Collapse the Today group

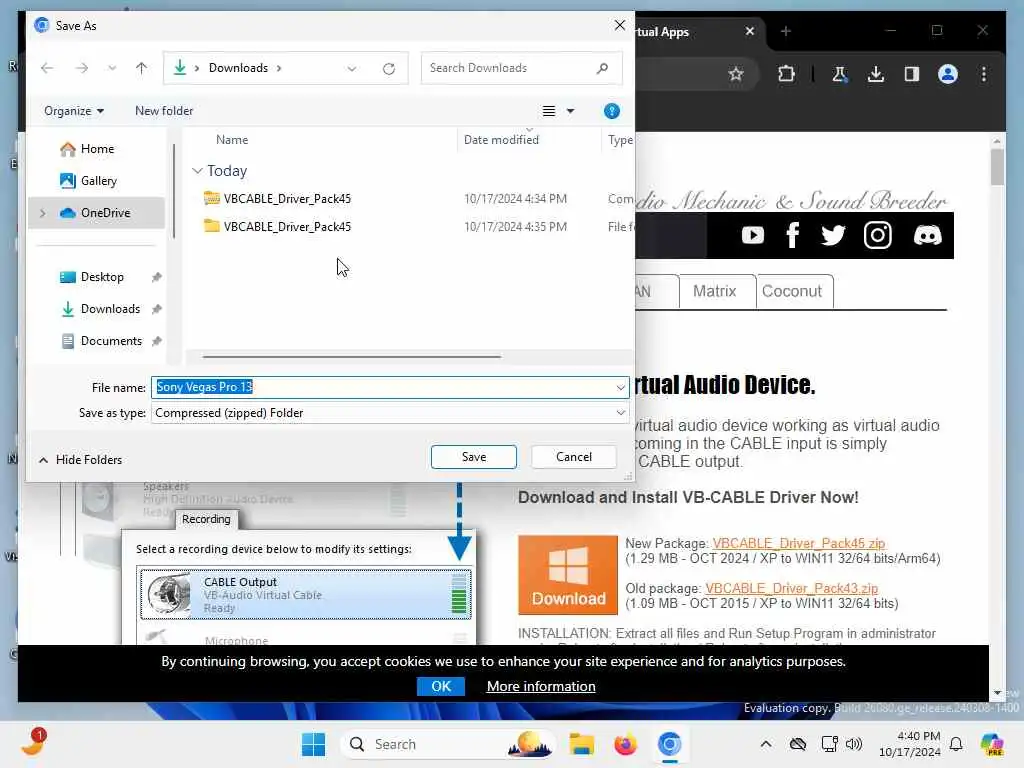[x=197, y=170]
